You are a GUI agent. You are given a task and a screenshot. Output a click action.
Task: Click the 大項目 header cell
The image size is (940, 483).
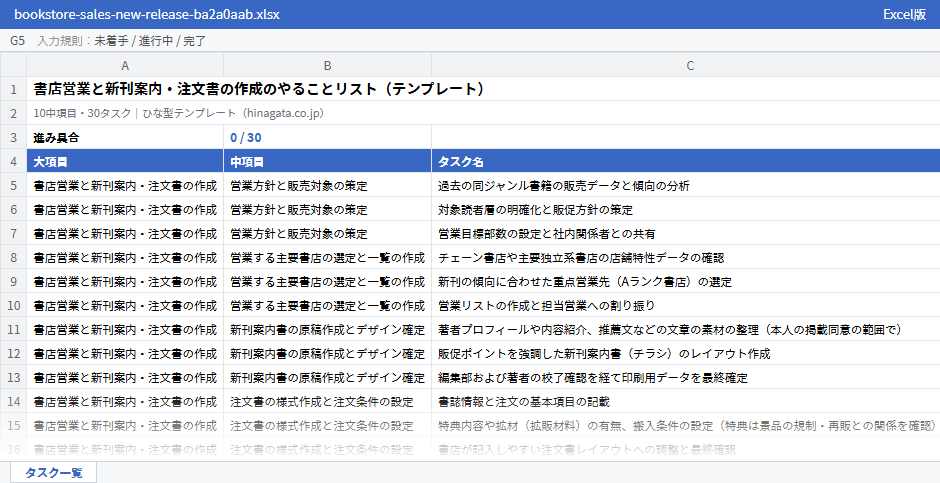pyautogui.click(x=125, y=161)
